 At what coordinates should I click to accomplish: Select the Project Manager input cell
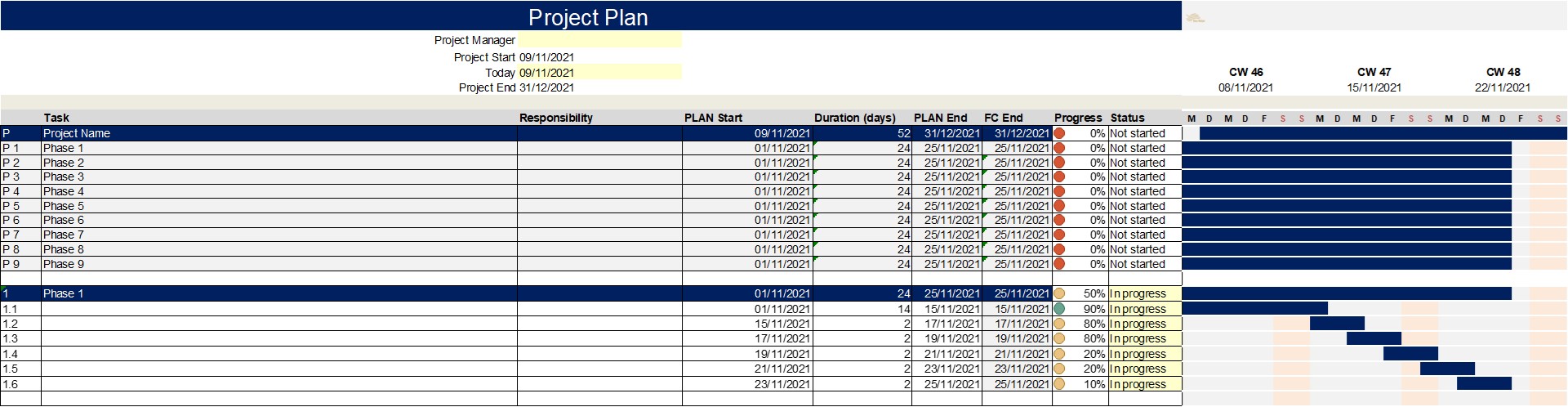pyautogui.click(x=599, y=40)
